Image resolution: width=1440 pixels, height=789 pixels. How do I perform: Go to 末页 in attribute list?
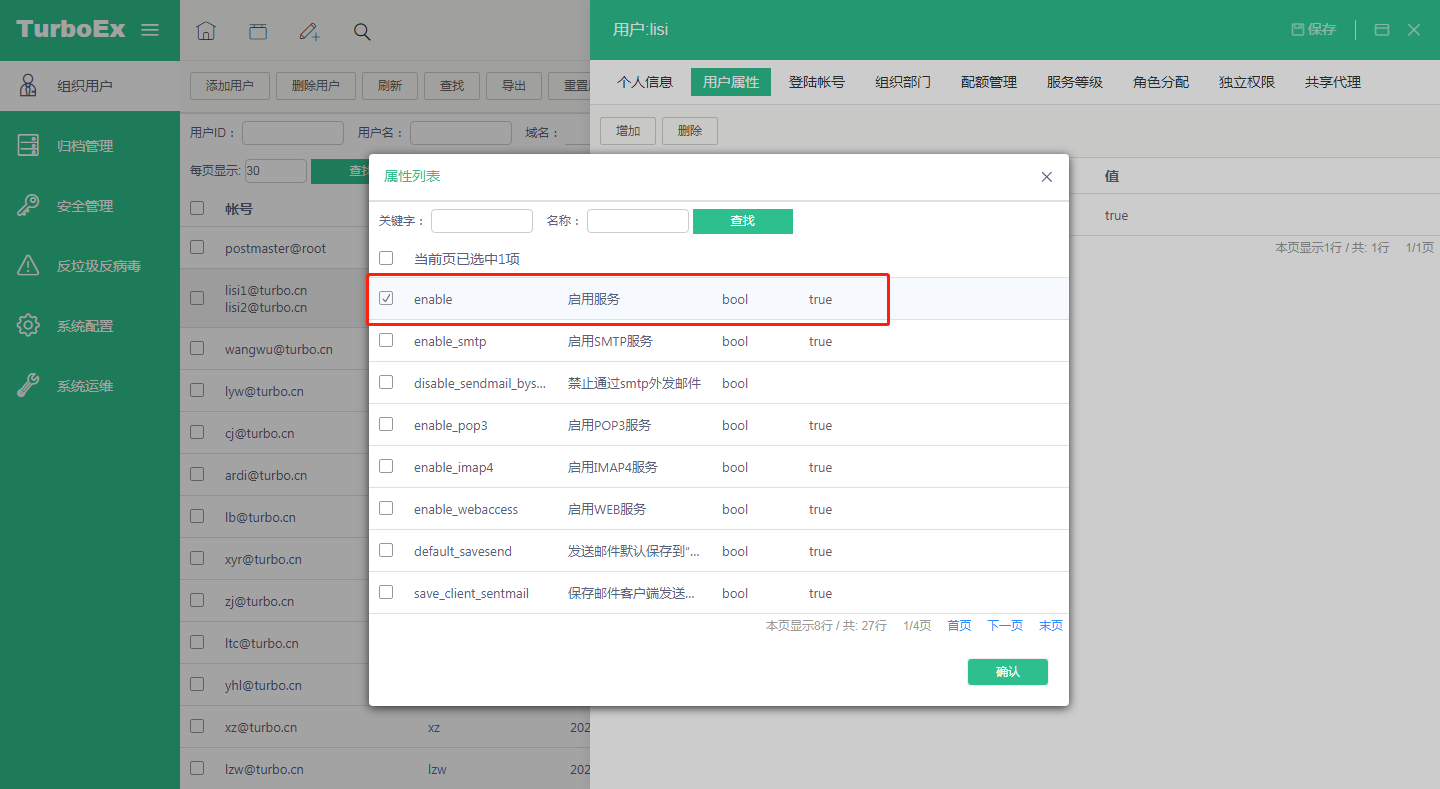[1051, 626]
